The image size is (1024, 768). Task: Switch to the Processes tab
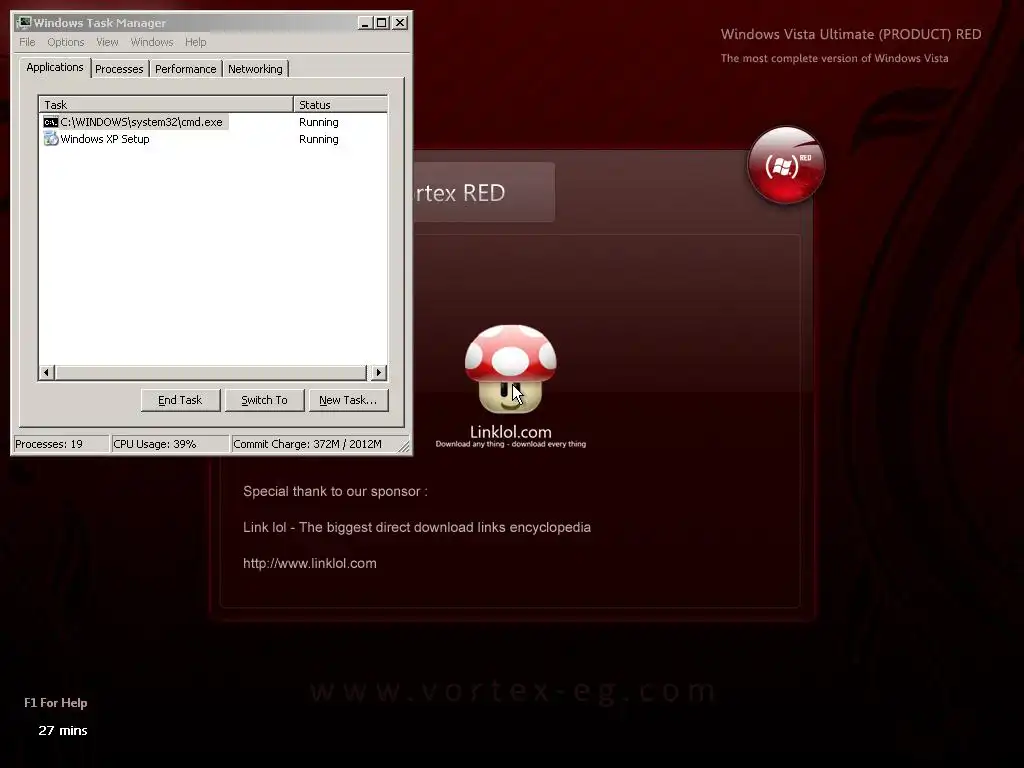tap(119, 69)
